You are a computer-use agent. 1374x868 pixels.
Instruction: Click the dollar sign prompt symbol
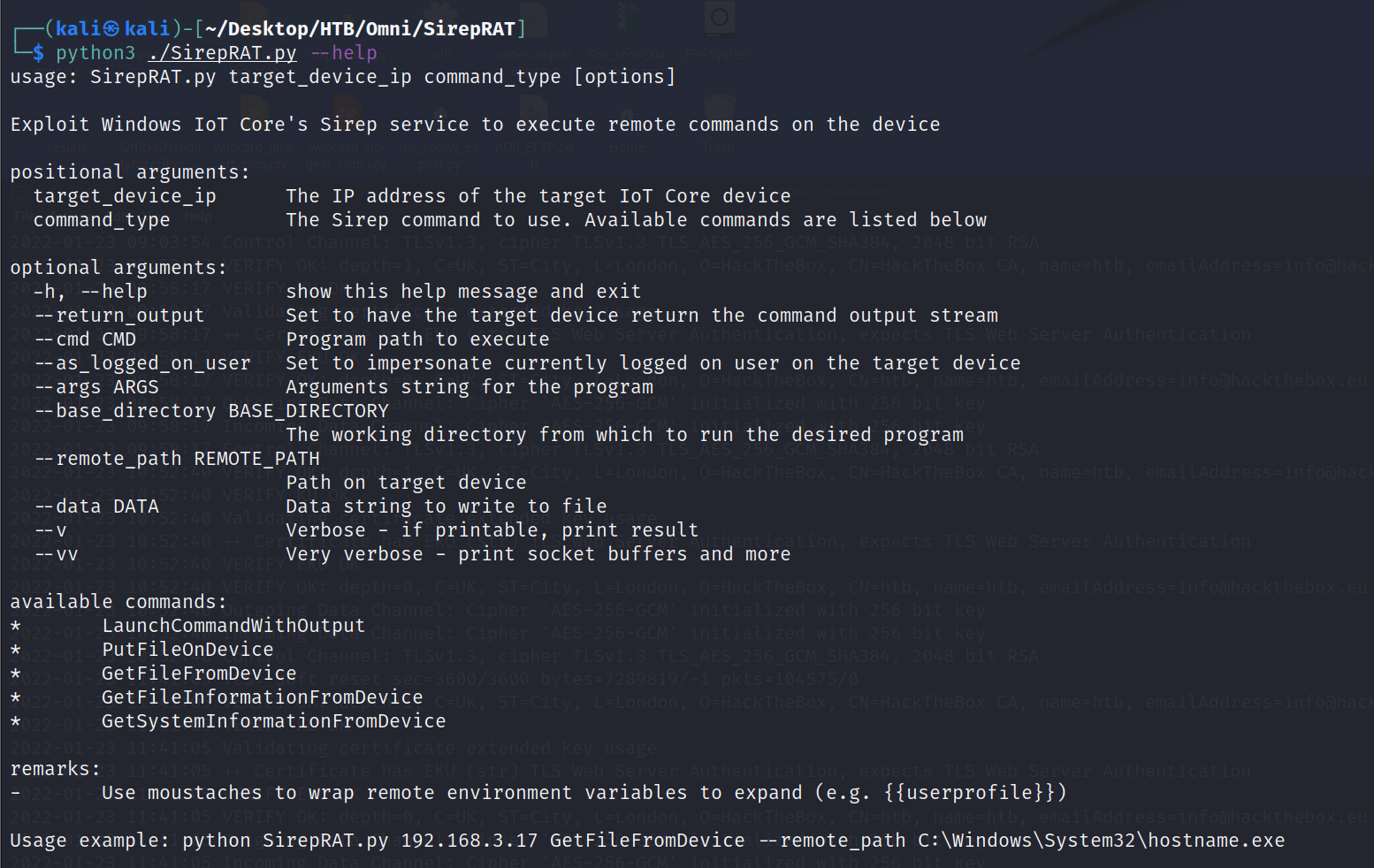pos(39,53)
